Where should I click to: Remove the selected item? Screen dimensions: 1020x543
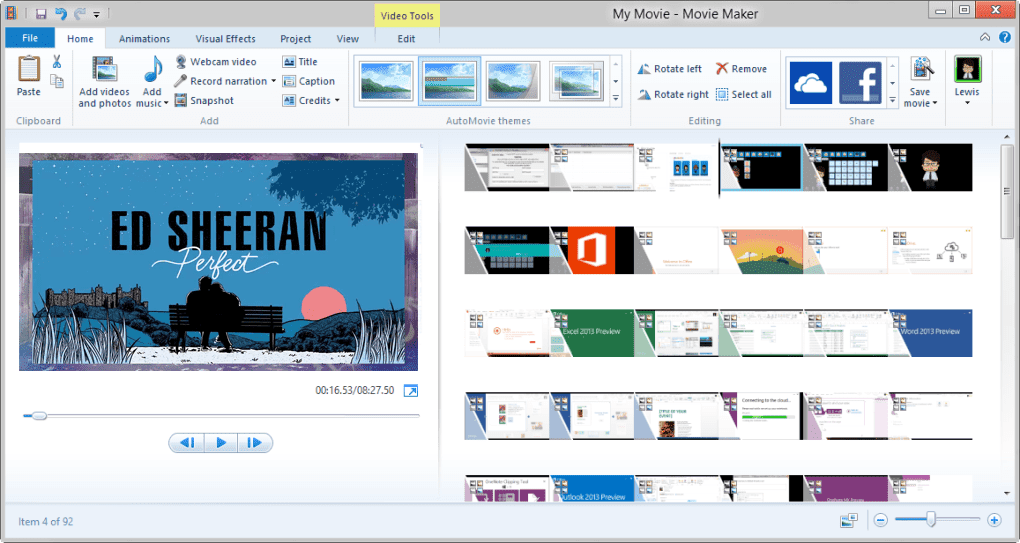pos(741,69)
